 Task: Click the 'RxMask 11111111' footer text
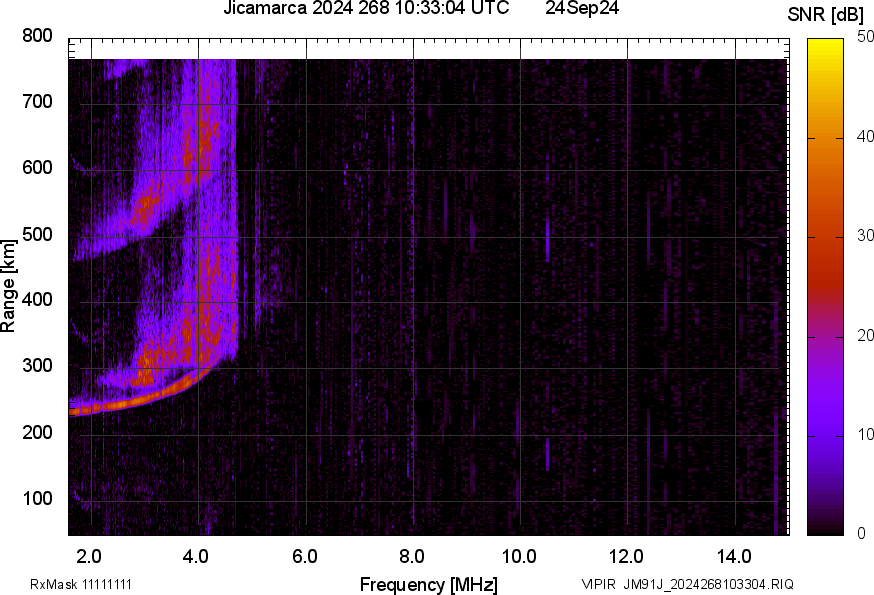(x=81, y=584)
